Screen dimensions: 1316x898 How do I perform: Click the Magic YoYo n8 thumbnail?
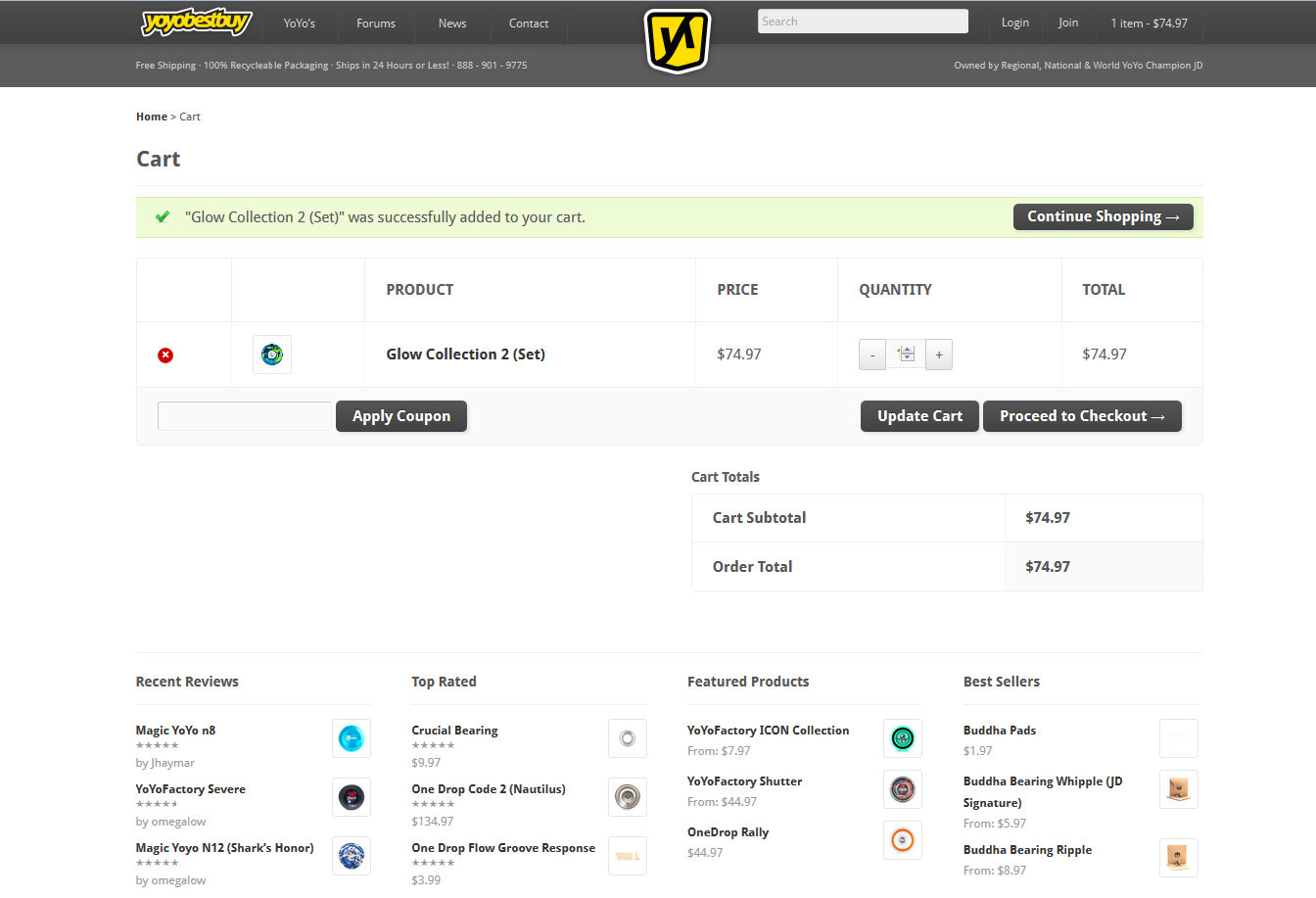pyautogui.click(x=351, y=738)
